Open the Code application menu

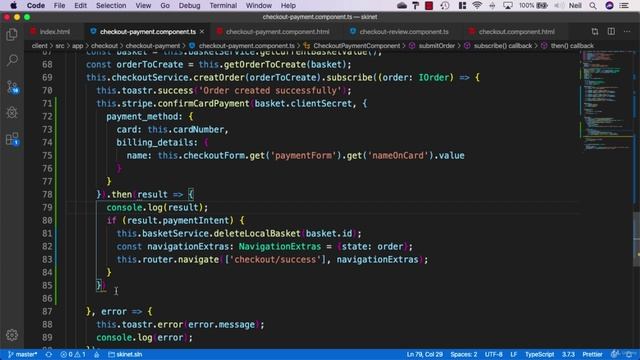[x=36, y=6]
